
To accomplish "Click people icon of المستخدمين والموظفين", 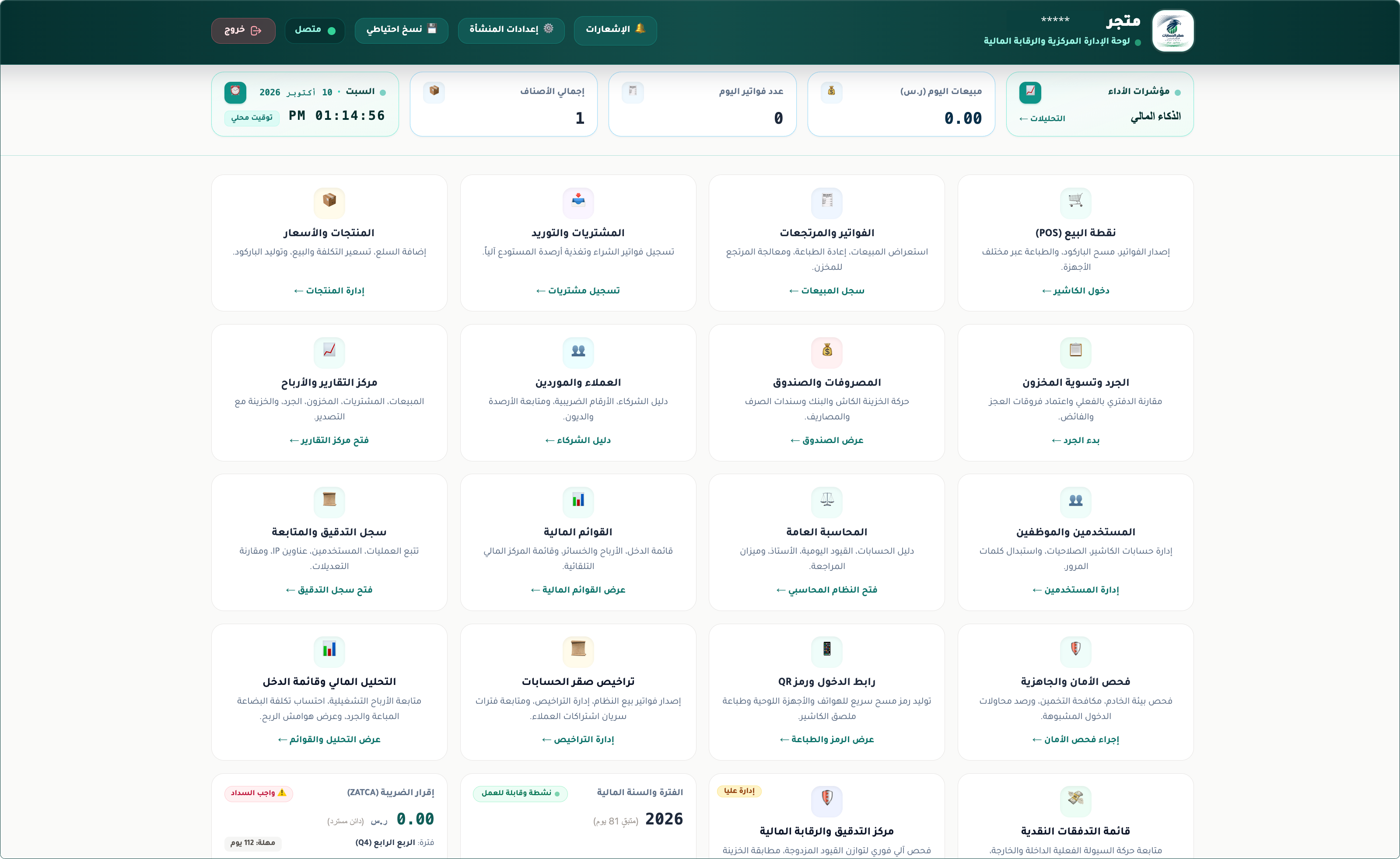I will (x=1075, y=502).
